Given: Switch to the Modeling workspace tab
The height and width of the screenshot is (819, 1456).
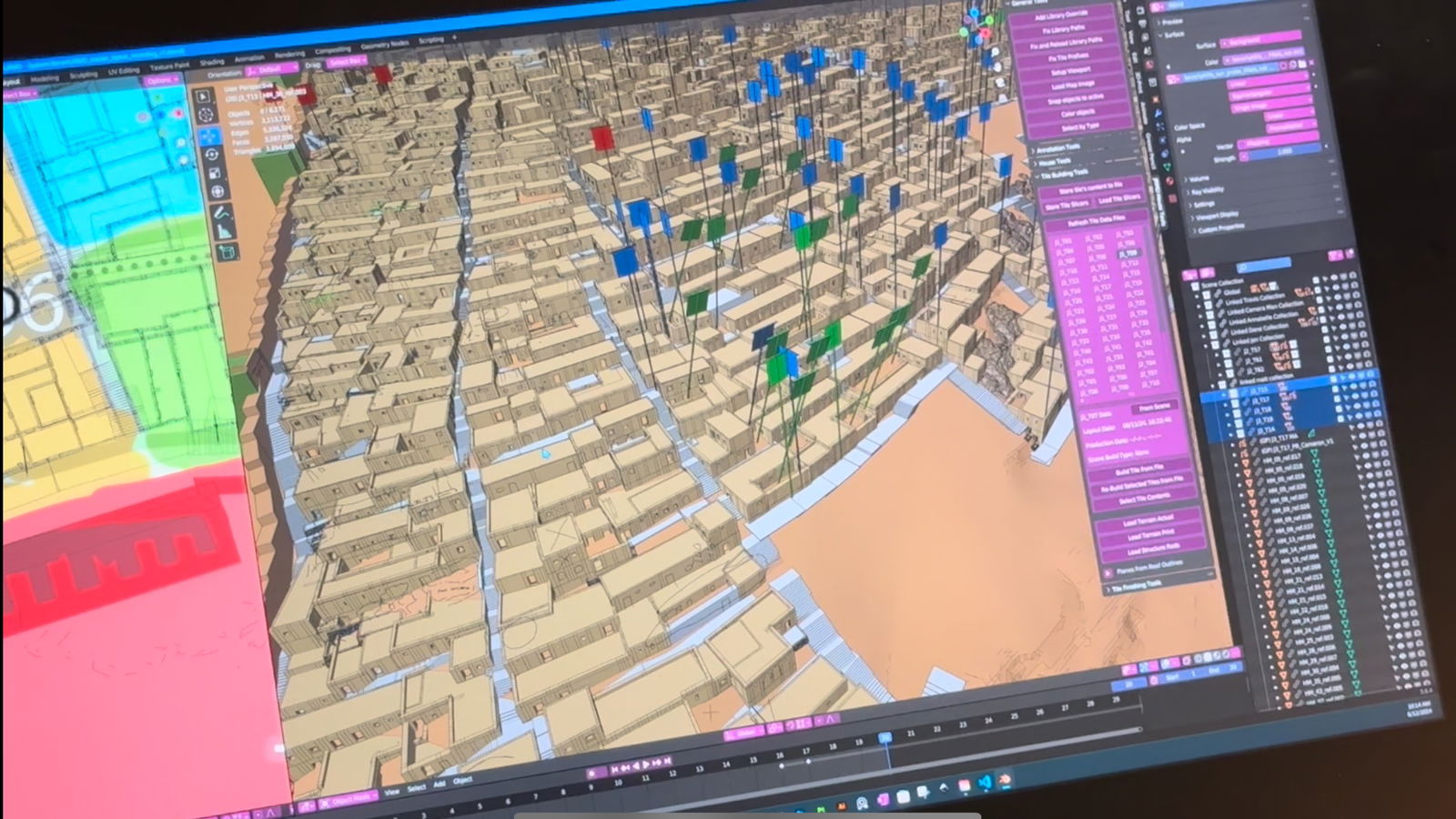Looking at the screenshot, I should coord(45,78).
